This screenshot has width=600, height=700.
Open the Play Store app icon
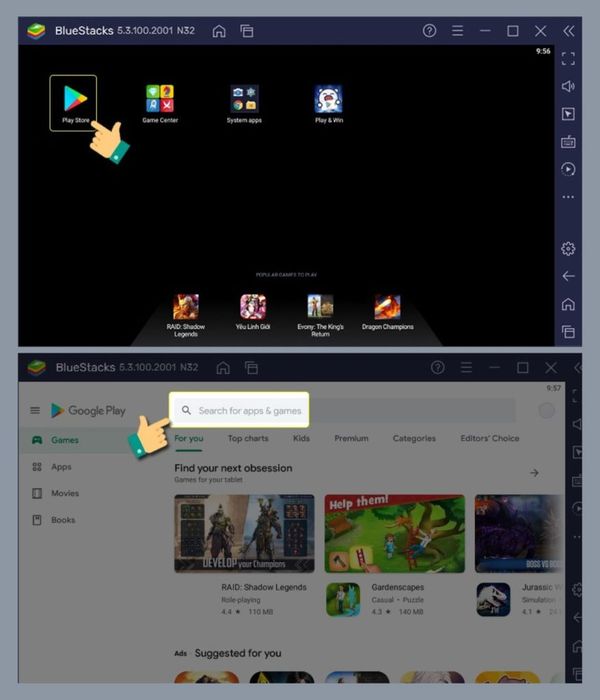click(73, 99)
